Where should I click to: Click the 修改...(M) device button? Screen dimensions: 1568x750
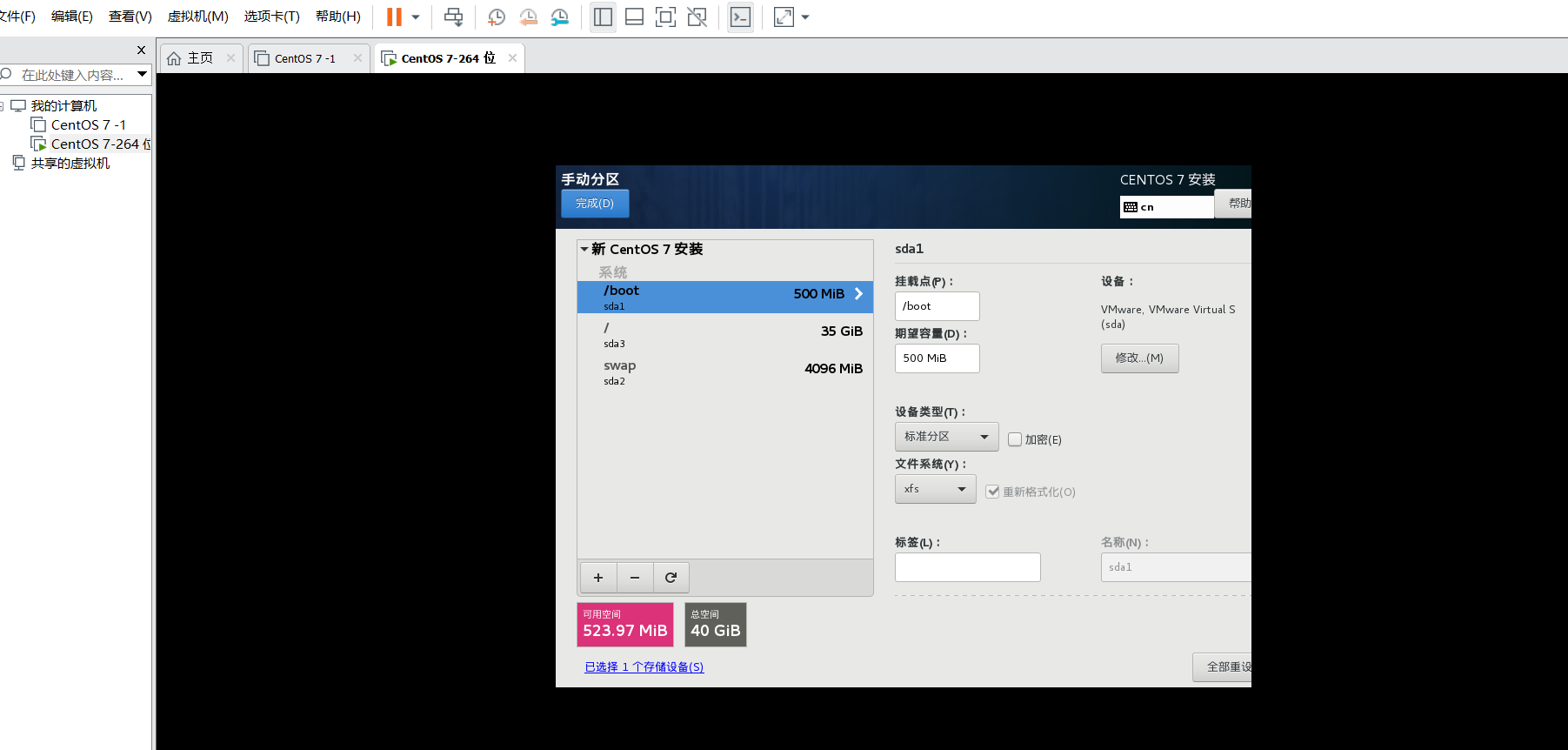coord(1140,358)
